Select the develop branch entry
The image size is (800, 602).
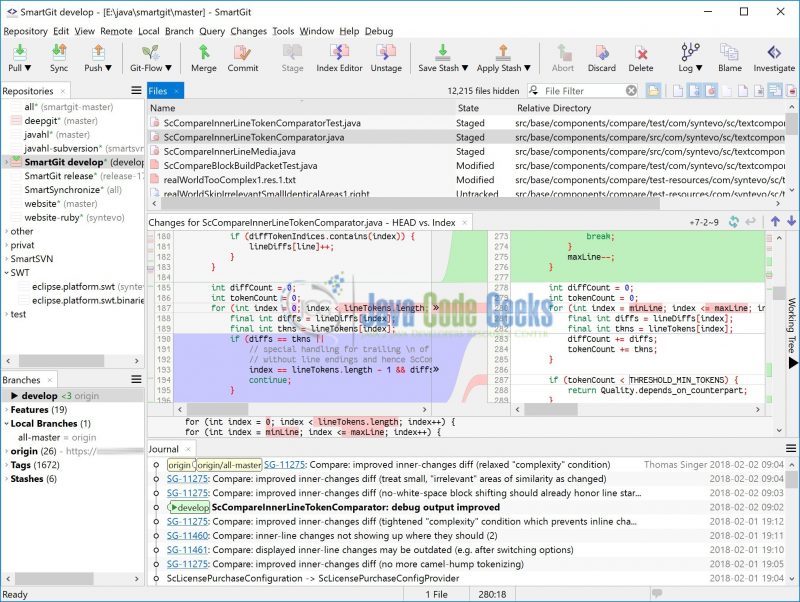[73, 395]
